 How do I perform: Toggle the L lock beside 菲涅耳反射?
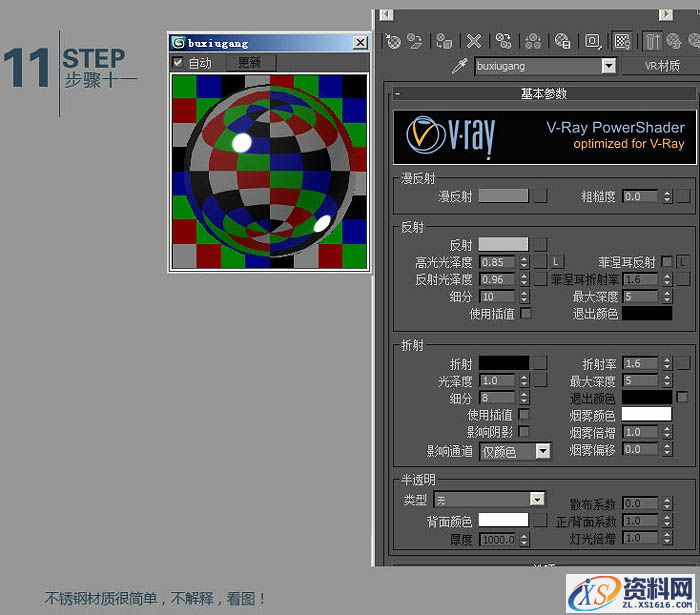(683, 262)
